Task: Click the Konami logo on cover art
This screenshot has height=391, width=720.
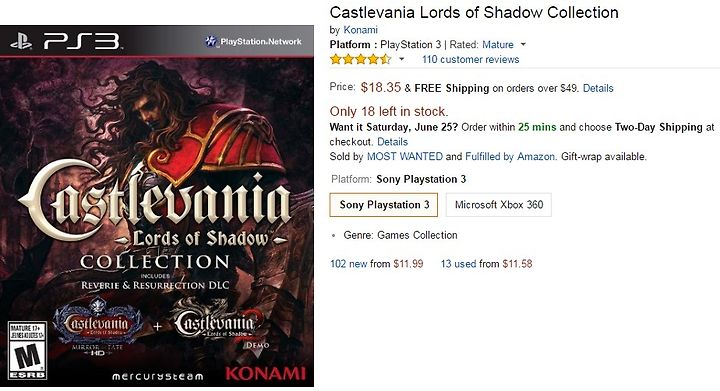Action: [x=265, y=373]
